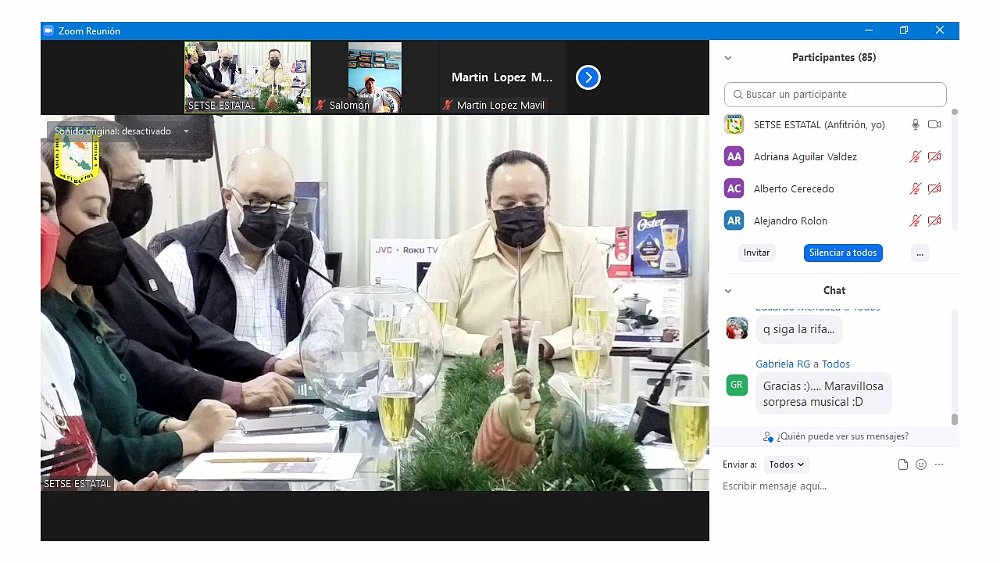
Task: Open the 'Enviar a: Todos' dropdown
Action: tap(786, 465)
